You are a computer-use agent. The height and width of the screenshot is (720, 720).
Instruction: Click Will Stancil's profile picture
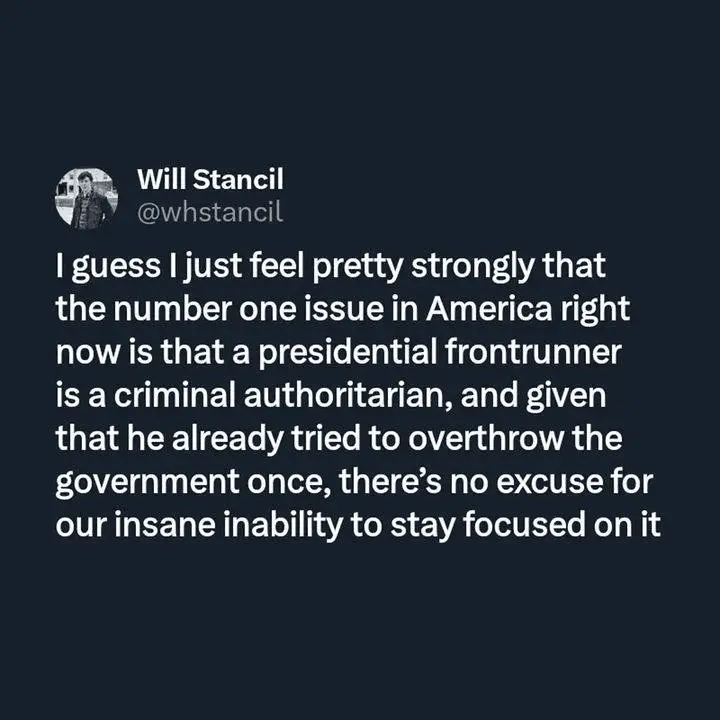(87, 197)
